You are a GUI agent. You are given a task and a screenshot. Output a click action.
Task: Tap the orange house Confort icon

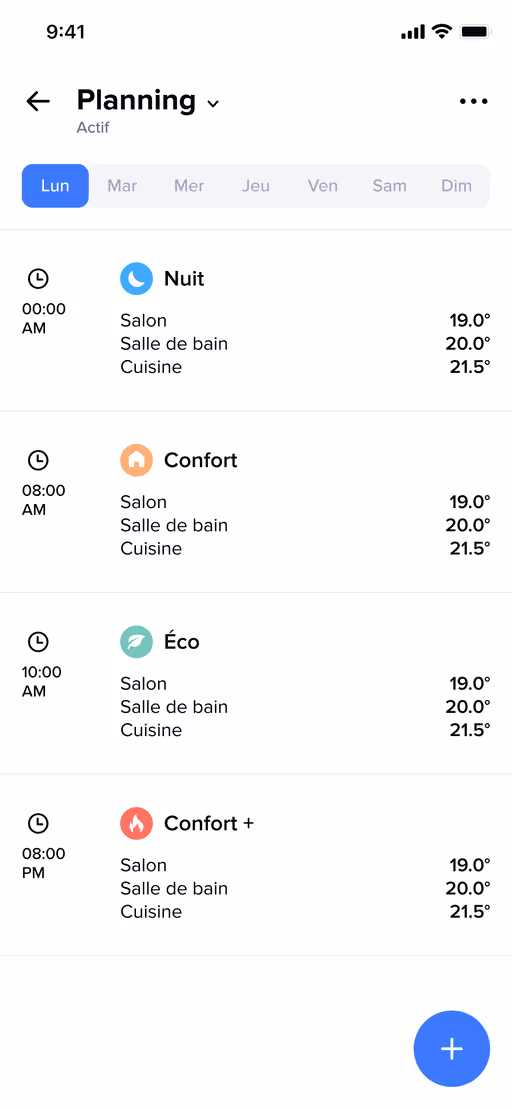coord(136,460)
